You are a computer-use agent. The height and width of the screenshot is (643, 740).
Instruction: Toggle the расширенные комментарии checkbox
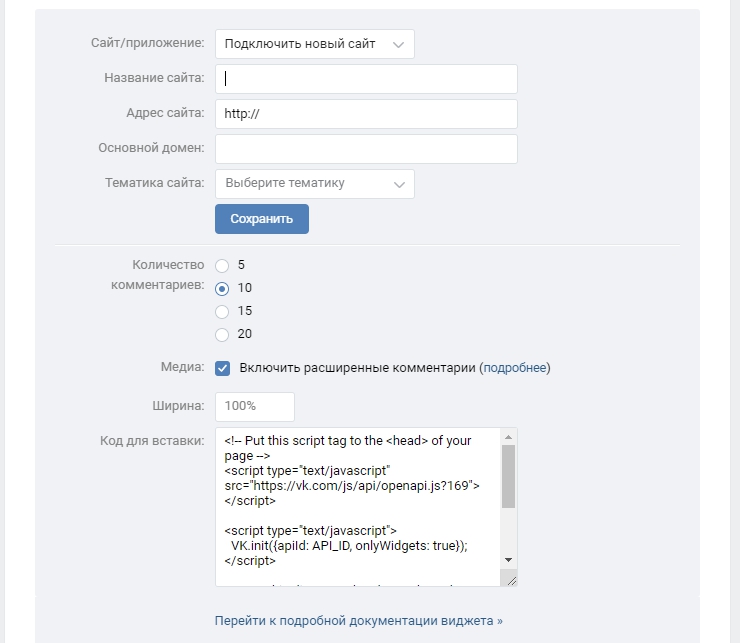(223, 368)
